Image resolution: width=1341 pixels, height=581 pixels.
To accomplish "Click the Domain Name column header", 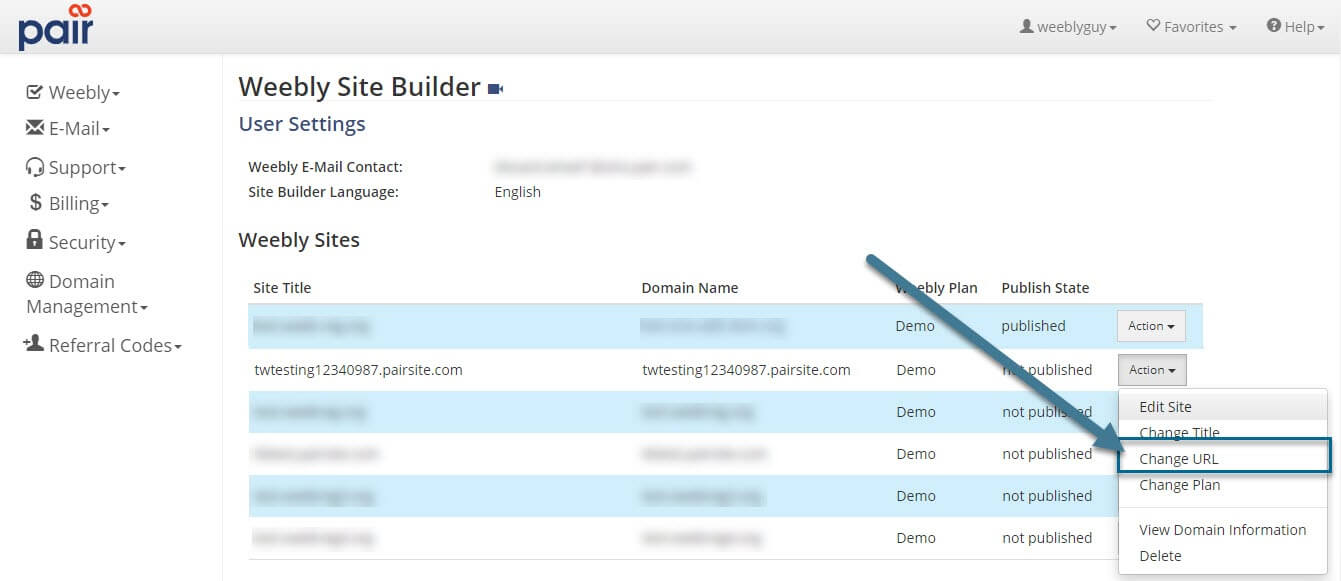I will click(x=690, y=288).
